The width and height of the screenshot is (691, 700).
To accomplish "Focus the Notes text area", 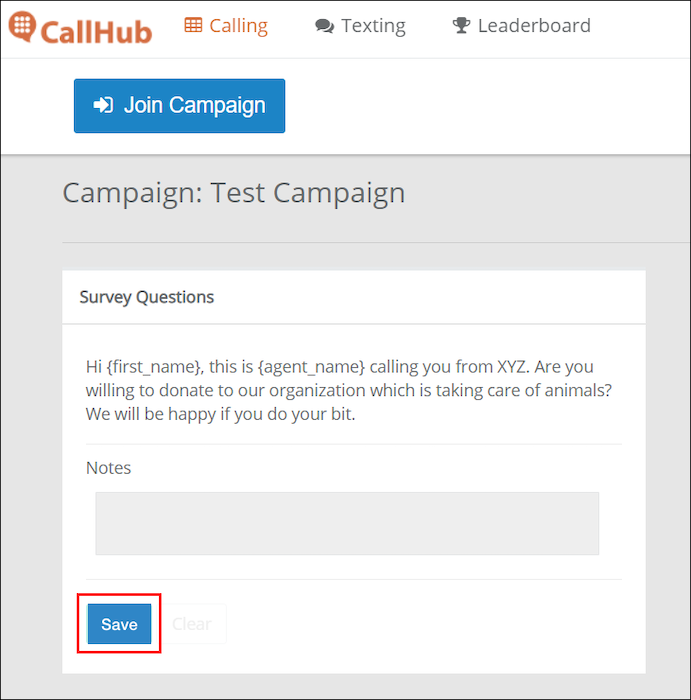I will [347, 523].
